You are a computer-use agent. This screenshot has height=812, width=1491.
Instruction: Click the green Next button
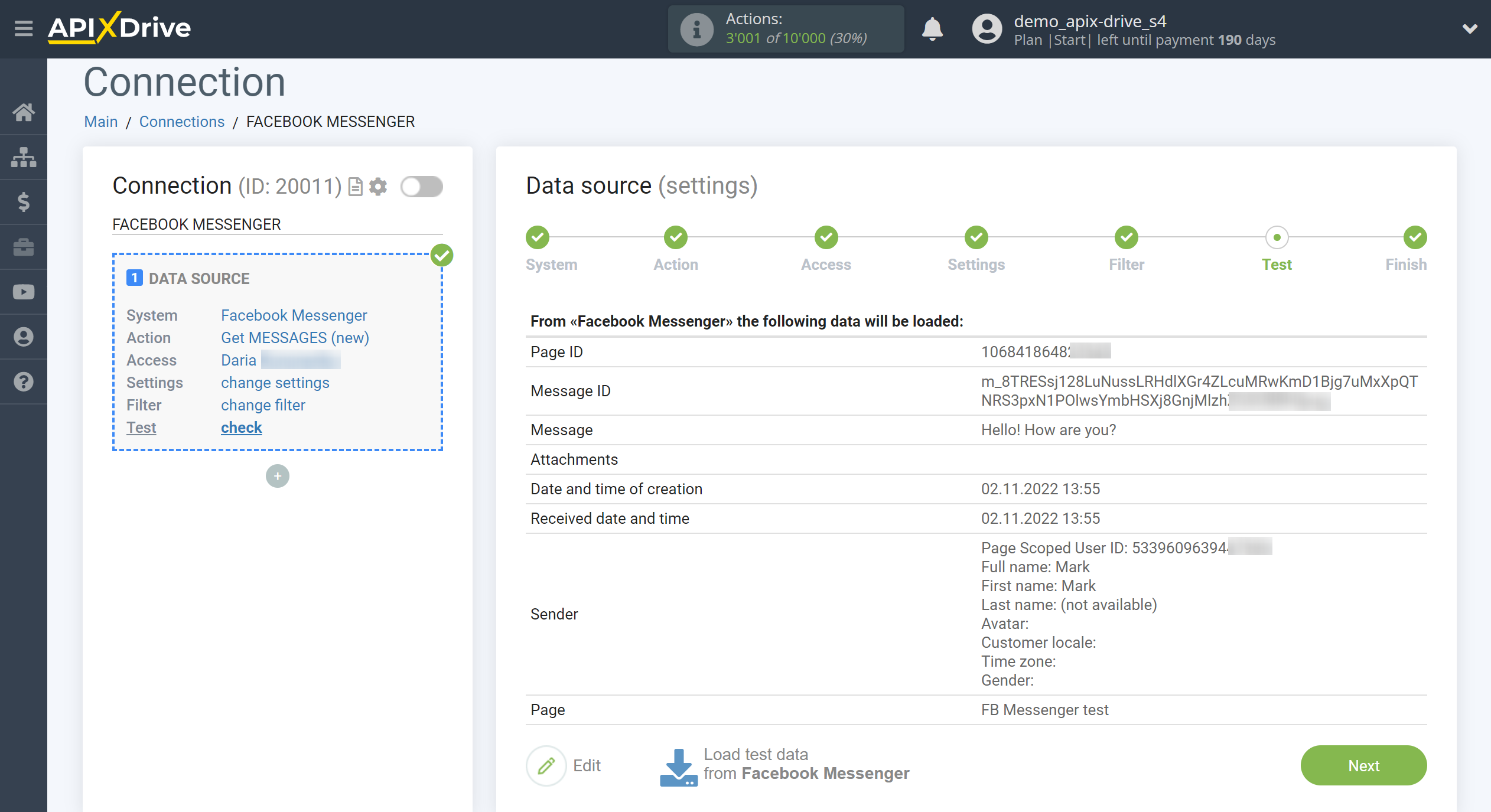tap(1363, 765)
